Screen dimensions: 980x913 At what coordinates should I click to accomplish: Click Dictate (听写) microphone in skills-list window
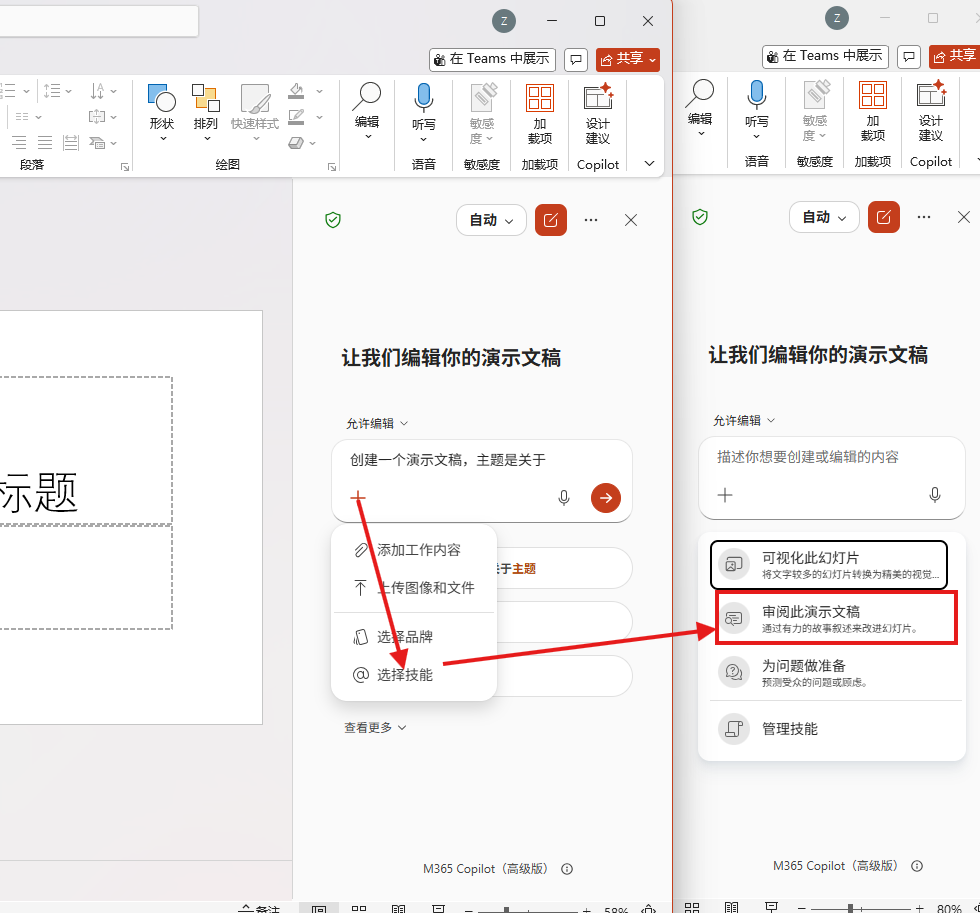tap(757, 110)
